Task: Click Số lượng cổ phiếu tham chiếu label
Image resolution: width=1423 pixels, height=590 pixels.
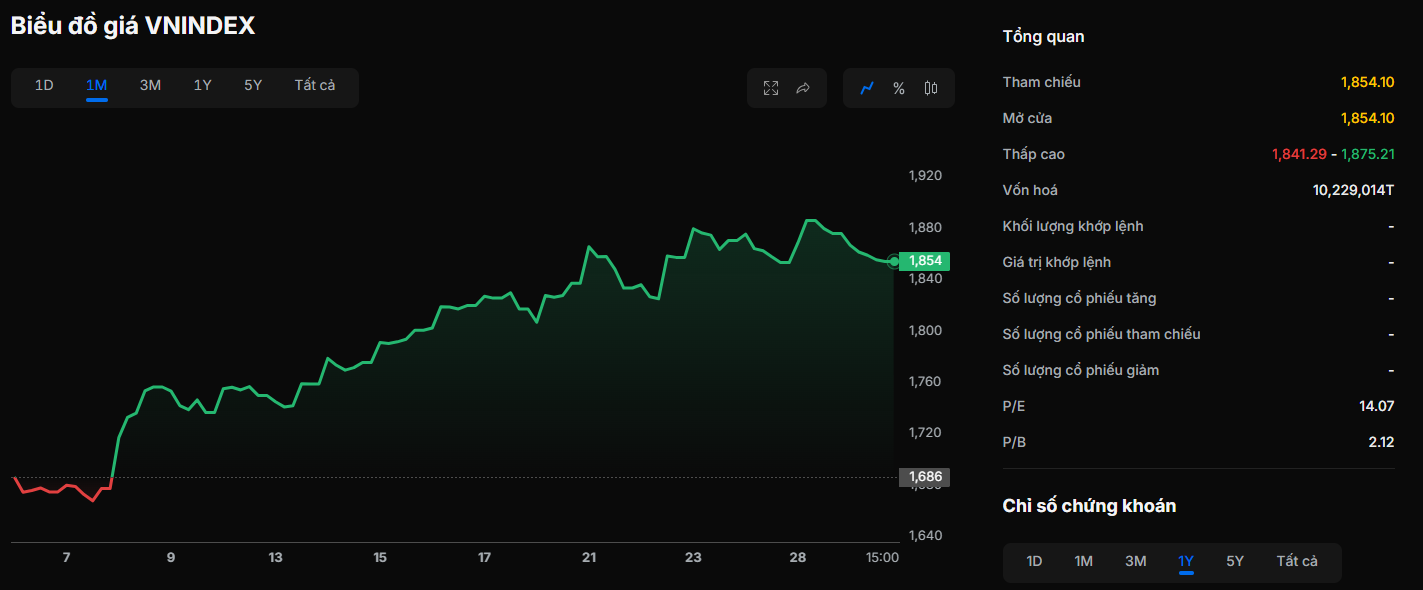Action: [x=1101, y=334]
